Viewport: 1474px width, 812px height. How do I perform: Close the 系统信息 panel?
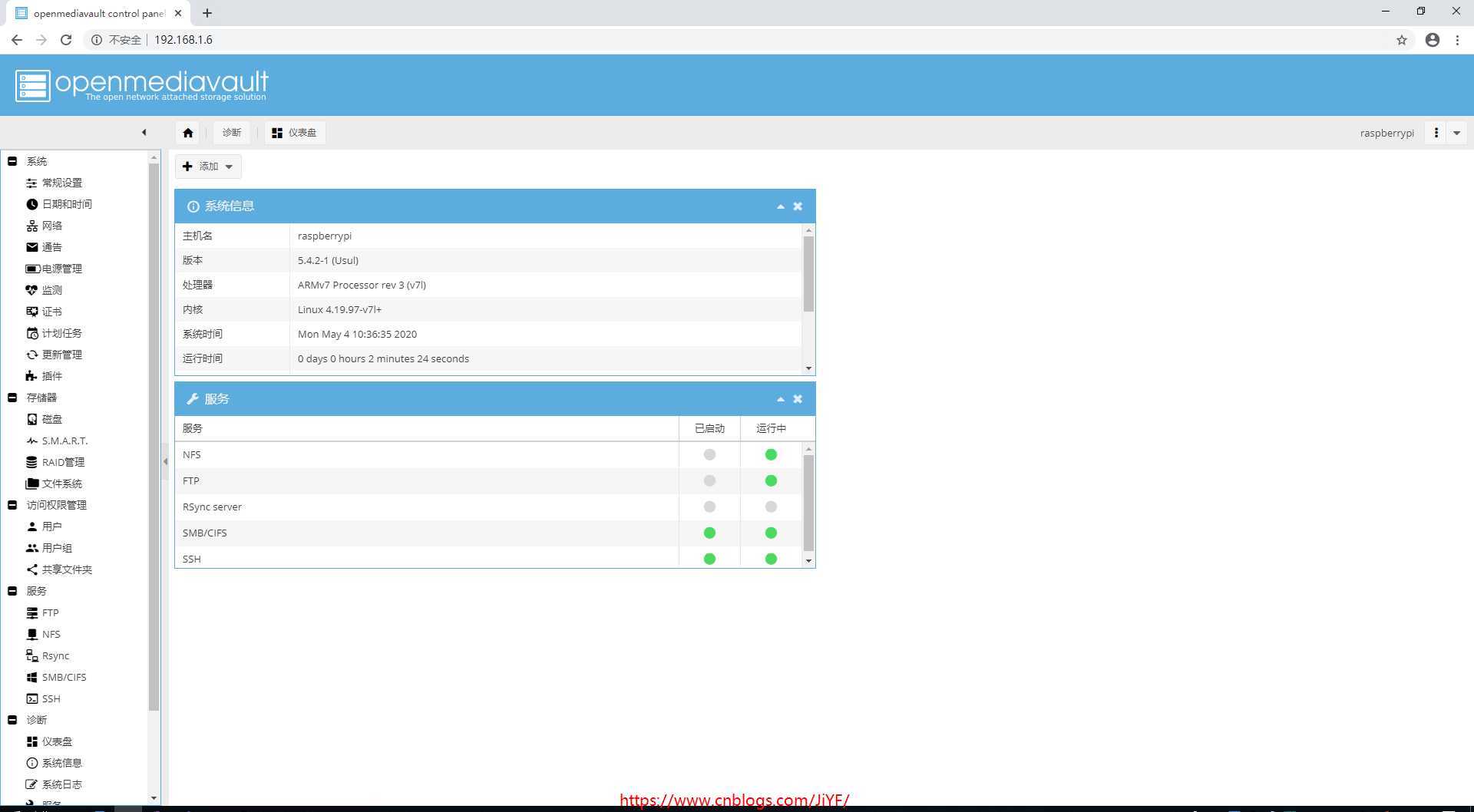(x=798, y=206)
